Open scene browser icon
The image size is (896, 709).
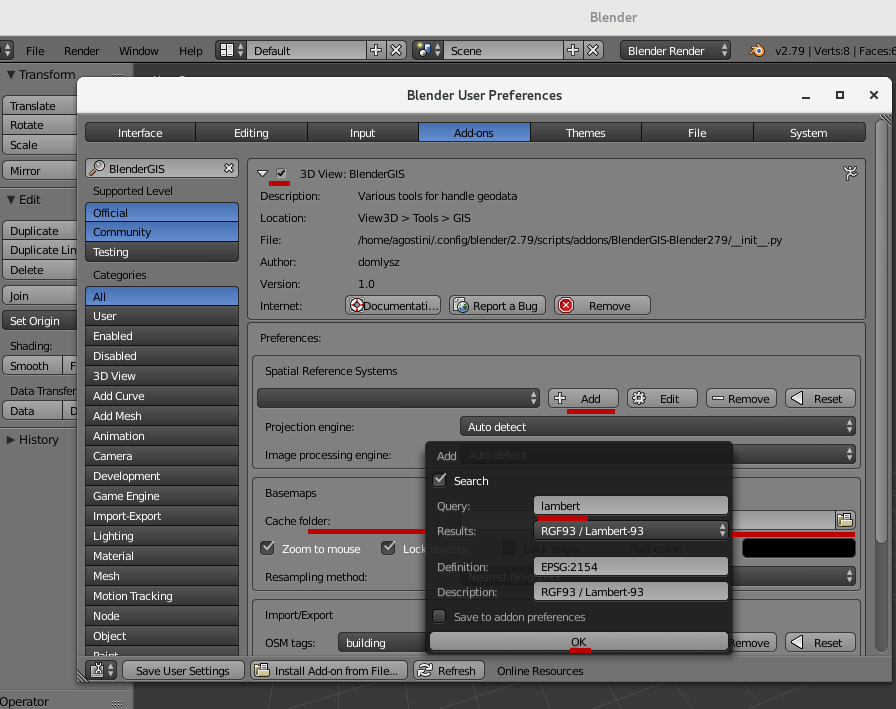pyautogui.click(x=428, y=50)
